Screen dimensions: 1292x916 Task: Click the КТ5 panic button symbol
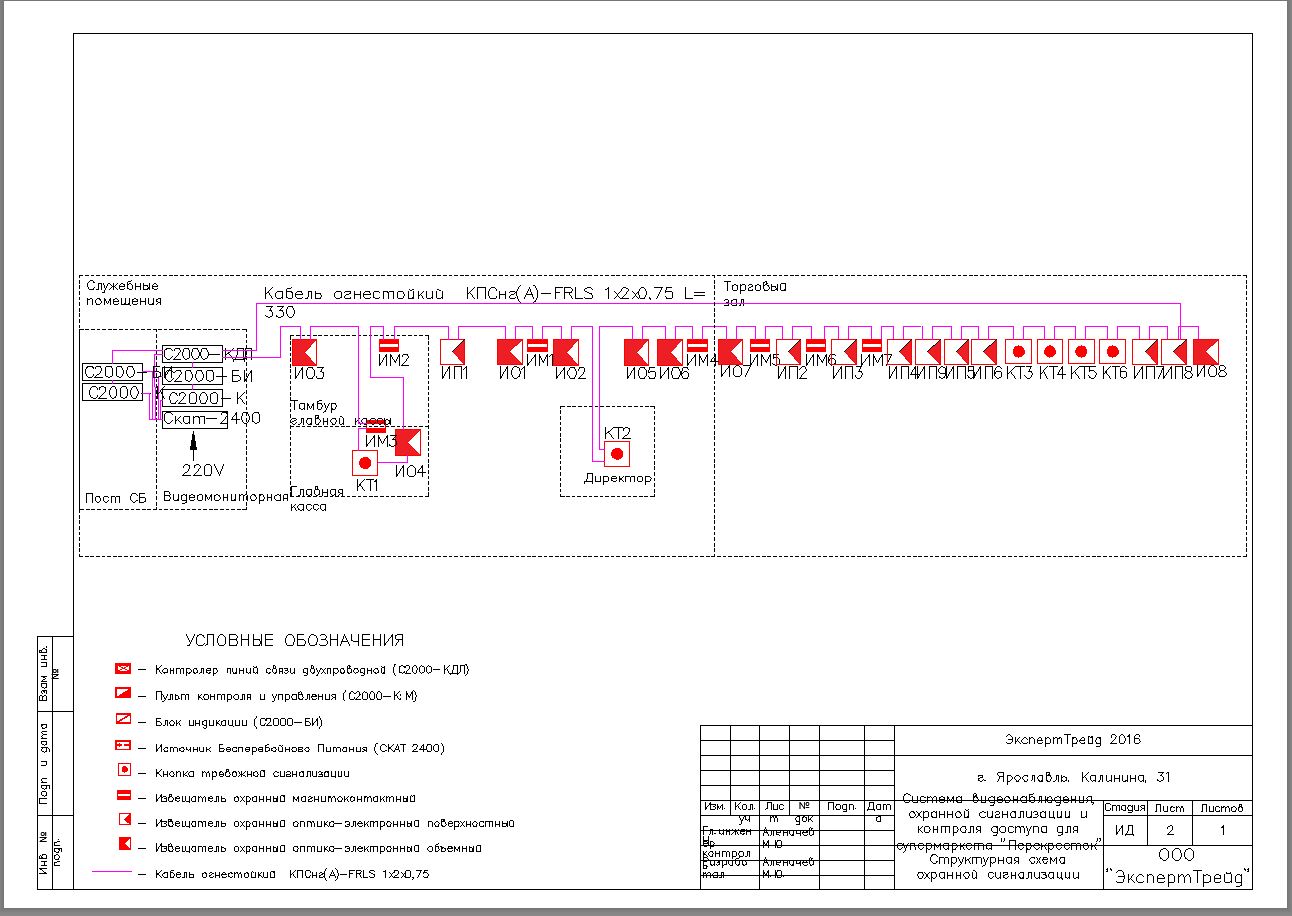coord(1081,352)
